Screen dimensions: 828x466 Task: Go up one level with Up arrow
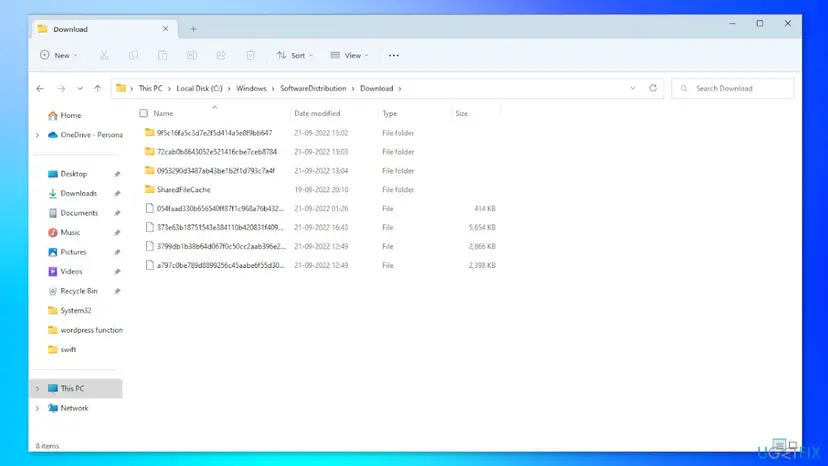(98, 88)
